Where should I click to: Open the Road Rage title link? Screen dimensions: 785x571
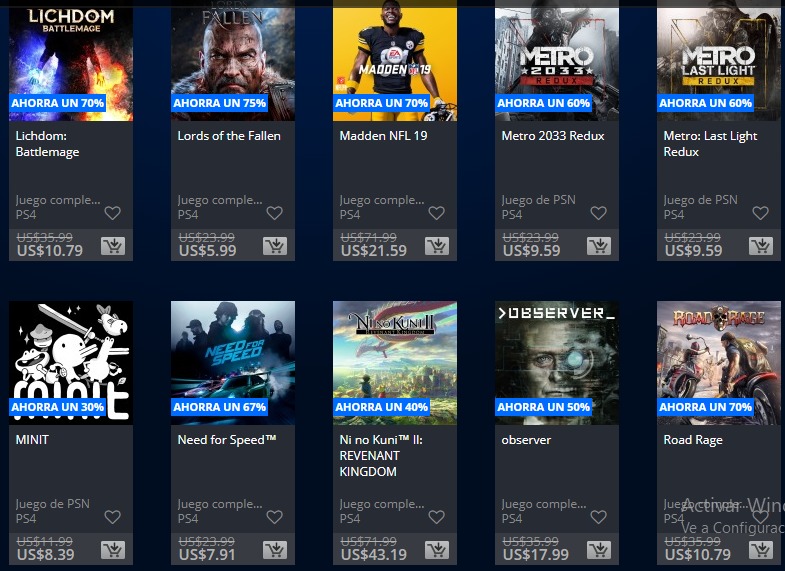[x=693, y=440]
